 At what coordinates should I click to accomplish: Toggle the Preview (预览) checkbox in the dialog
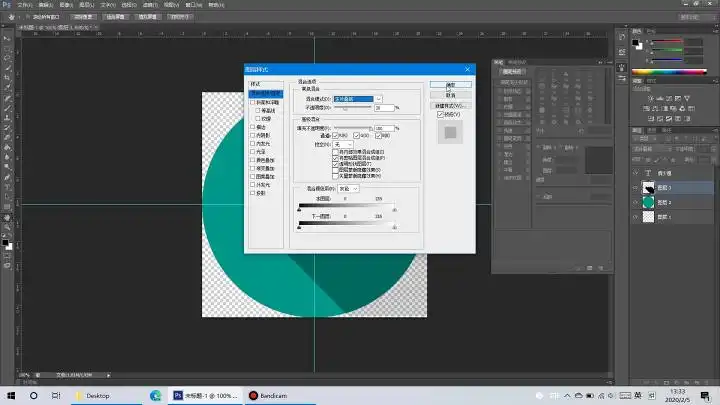coord(440,115)
